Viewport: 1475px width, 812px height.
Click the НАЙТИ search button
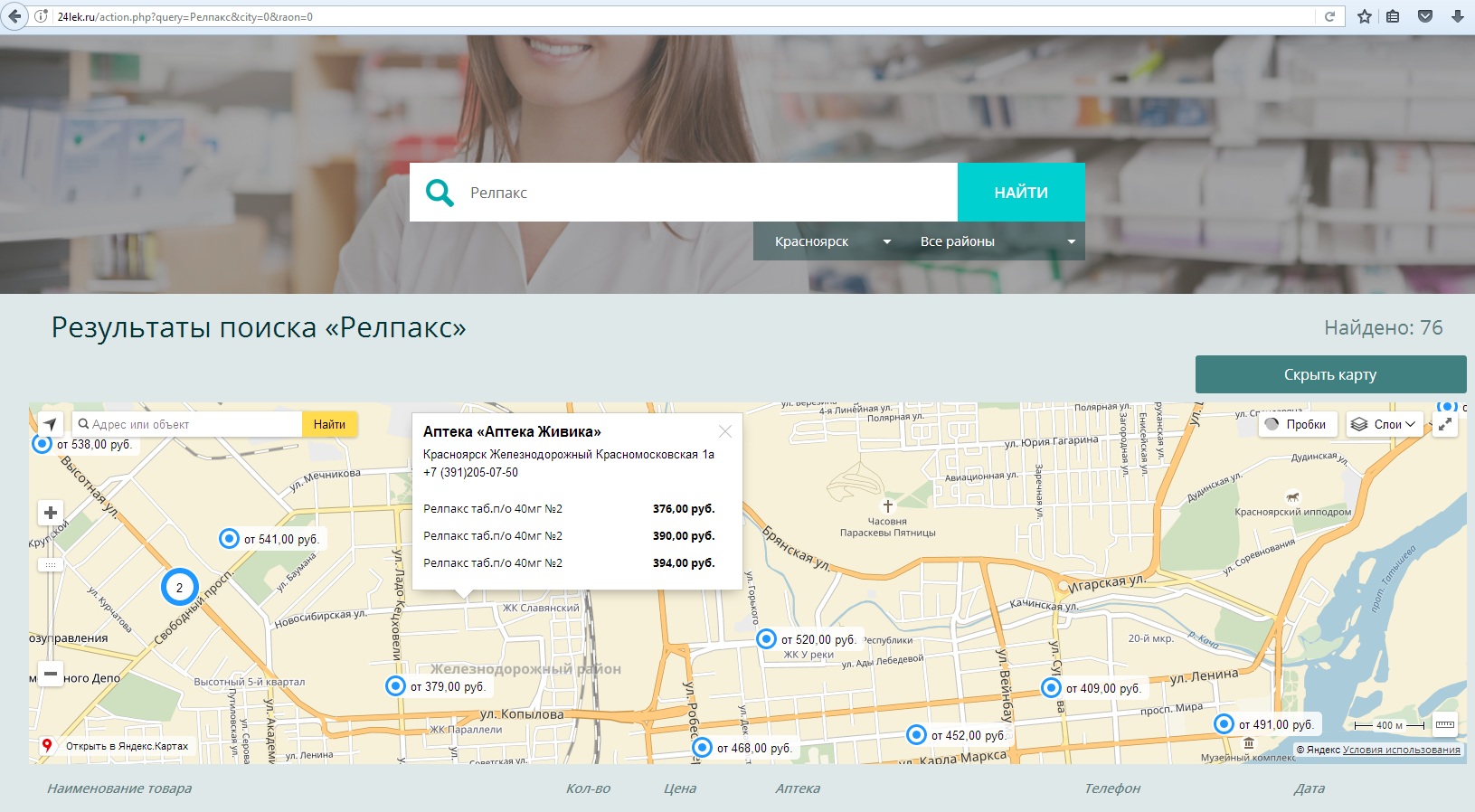[x=1021, y=192]
